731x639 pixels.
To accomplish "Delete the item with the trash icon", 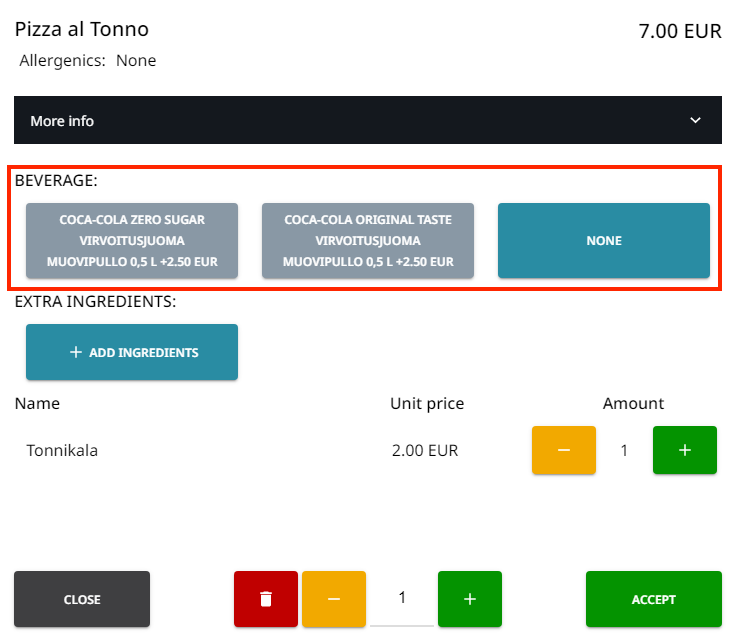I will tap(266, 599).
